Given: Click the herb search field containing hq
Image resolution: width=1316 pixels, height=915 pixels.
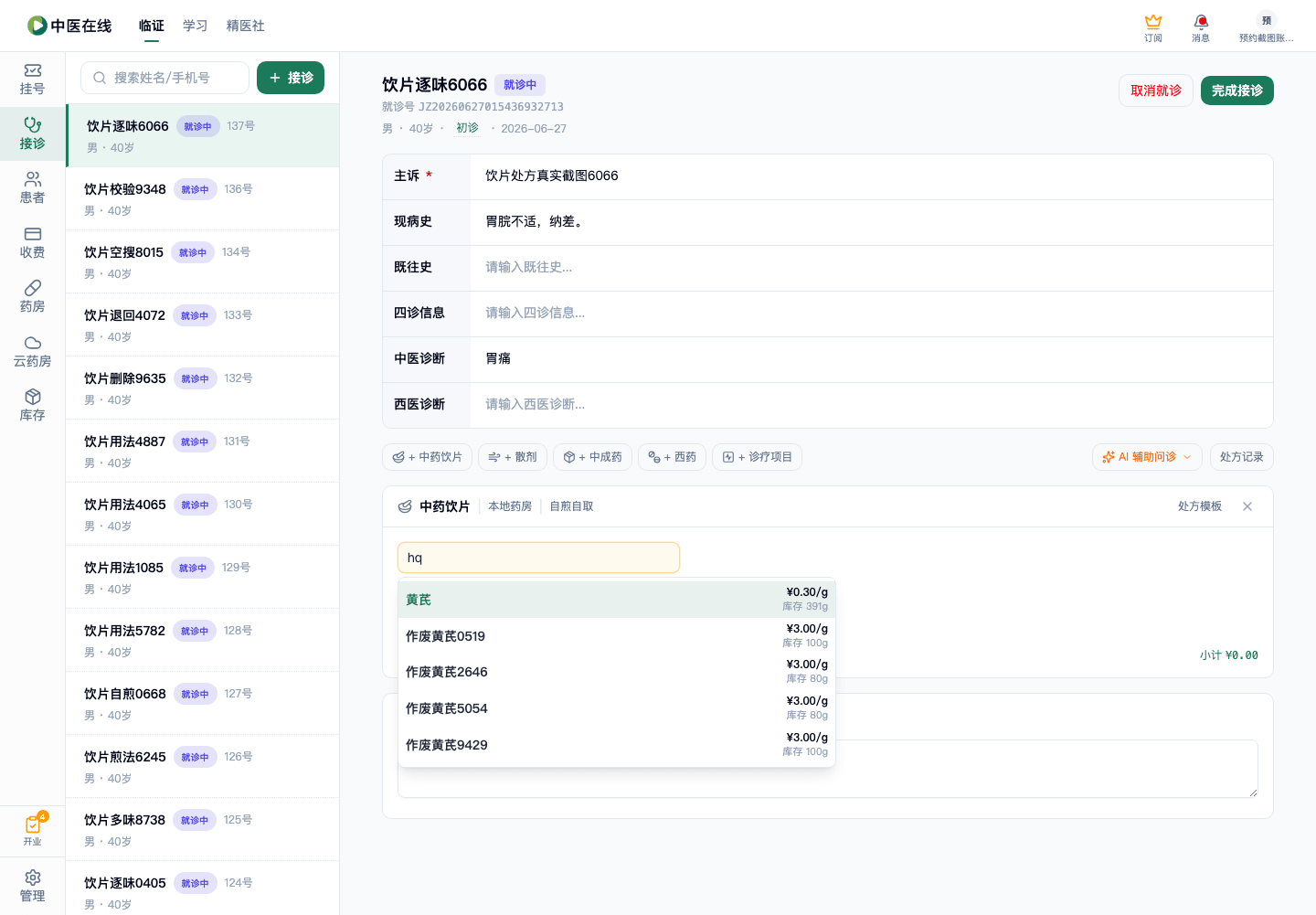Looking at the screenshot, I should point(538,558).
